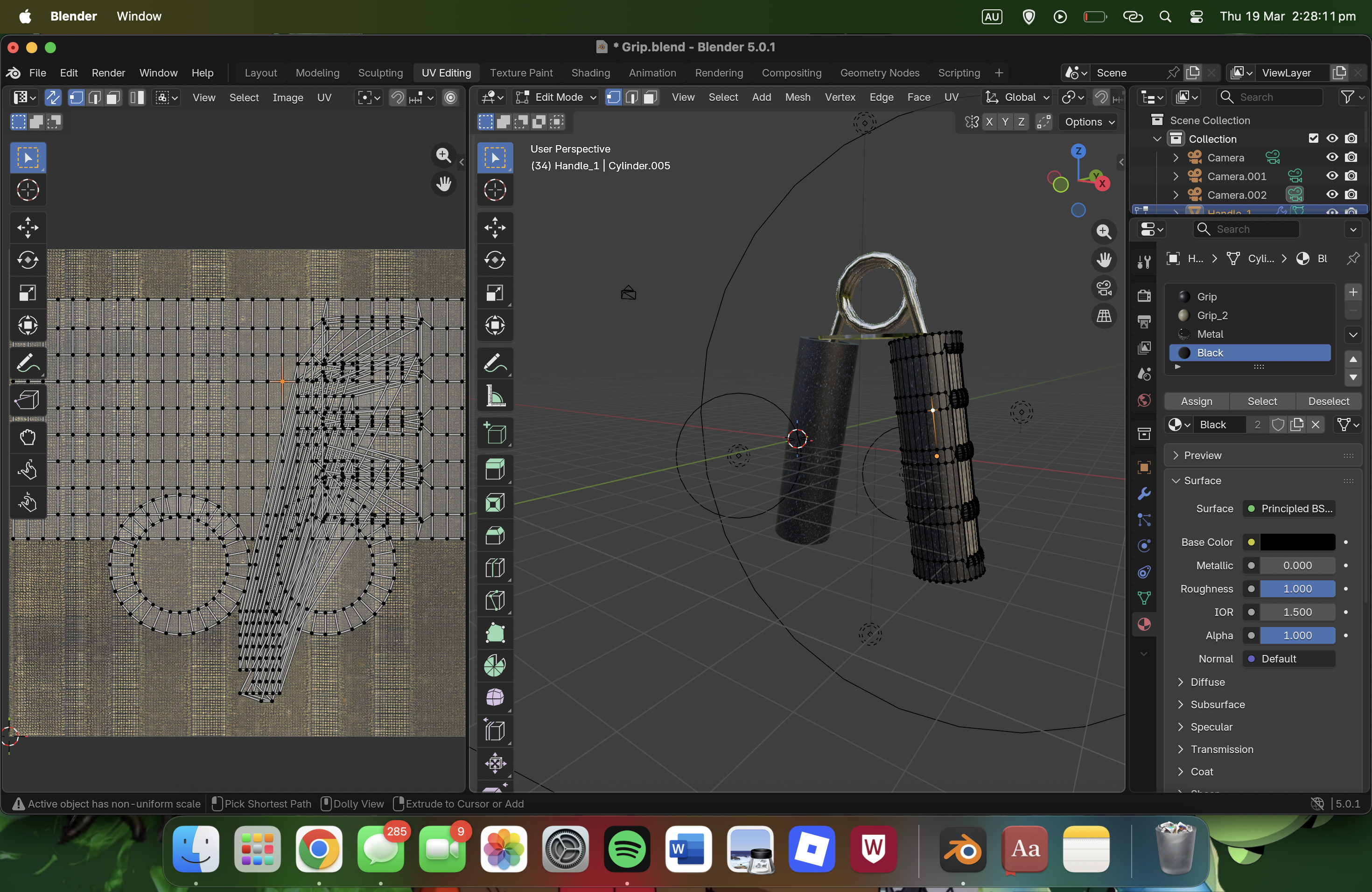Activate the Add Cube tool
Viewport: 1372px width, 892px height.
[495, 434]
